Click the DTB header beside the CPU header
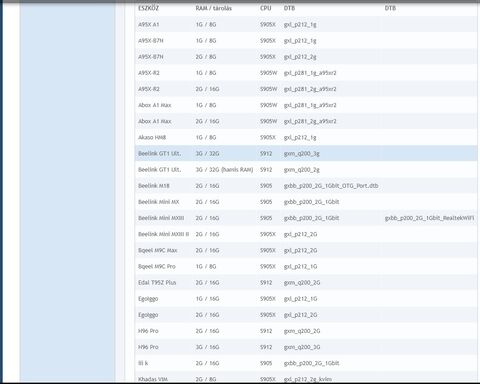Viewport: 480px width, 384px height. pos(289,8)
